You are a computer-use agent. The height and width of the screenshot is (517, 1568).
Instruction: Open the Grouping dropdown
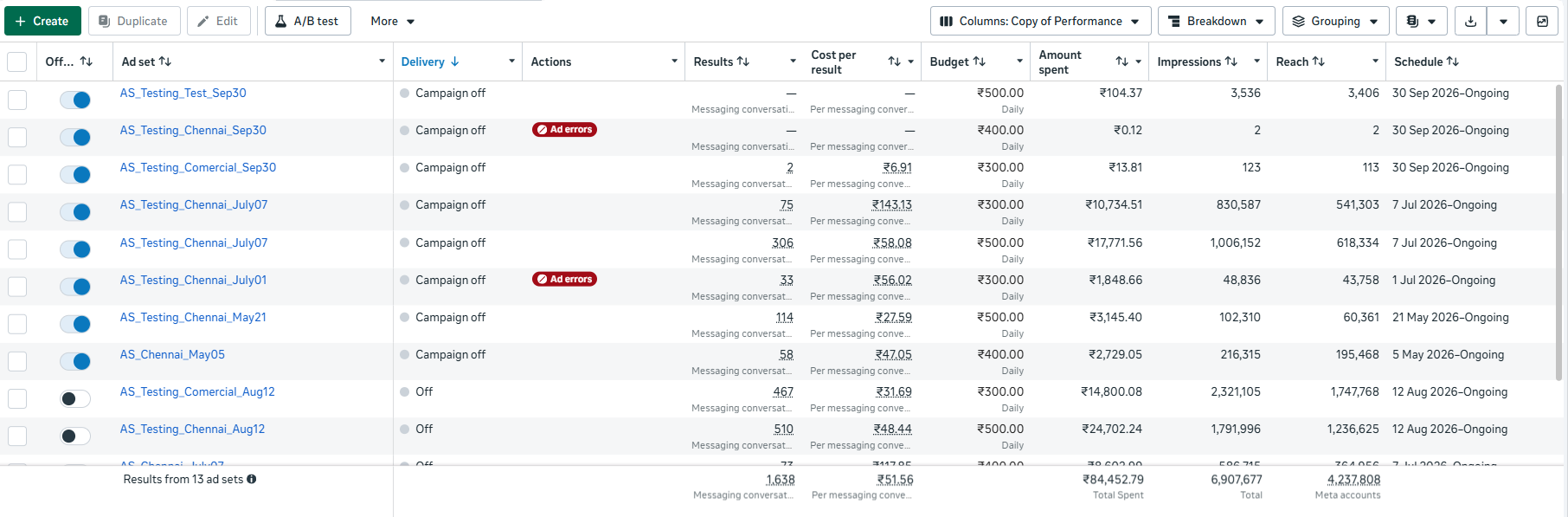1335,21
